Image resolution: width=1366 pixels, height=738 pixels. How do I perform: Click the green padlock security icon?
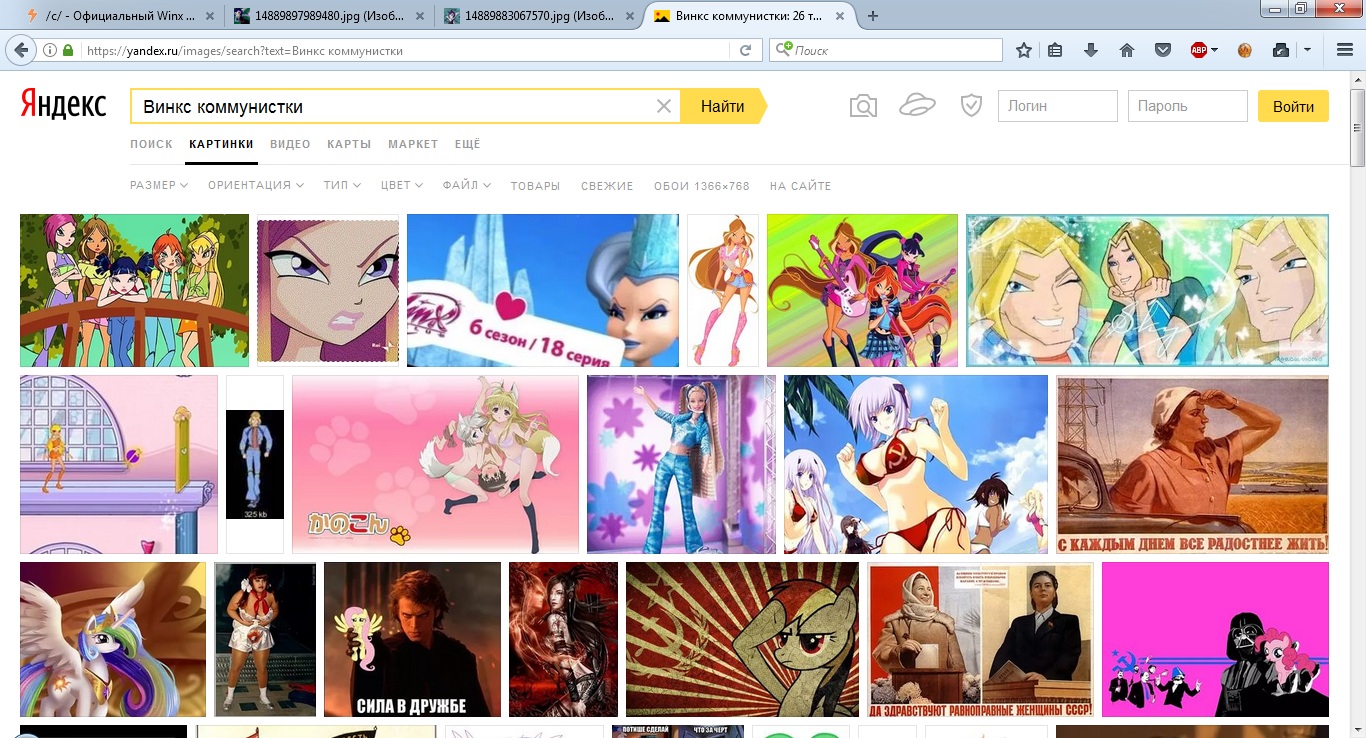(x=68, y=50)
